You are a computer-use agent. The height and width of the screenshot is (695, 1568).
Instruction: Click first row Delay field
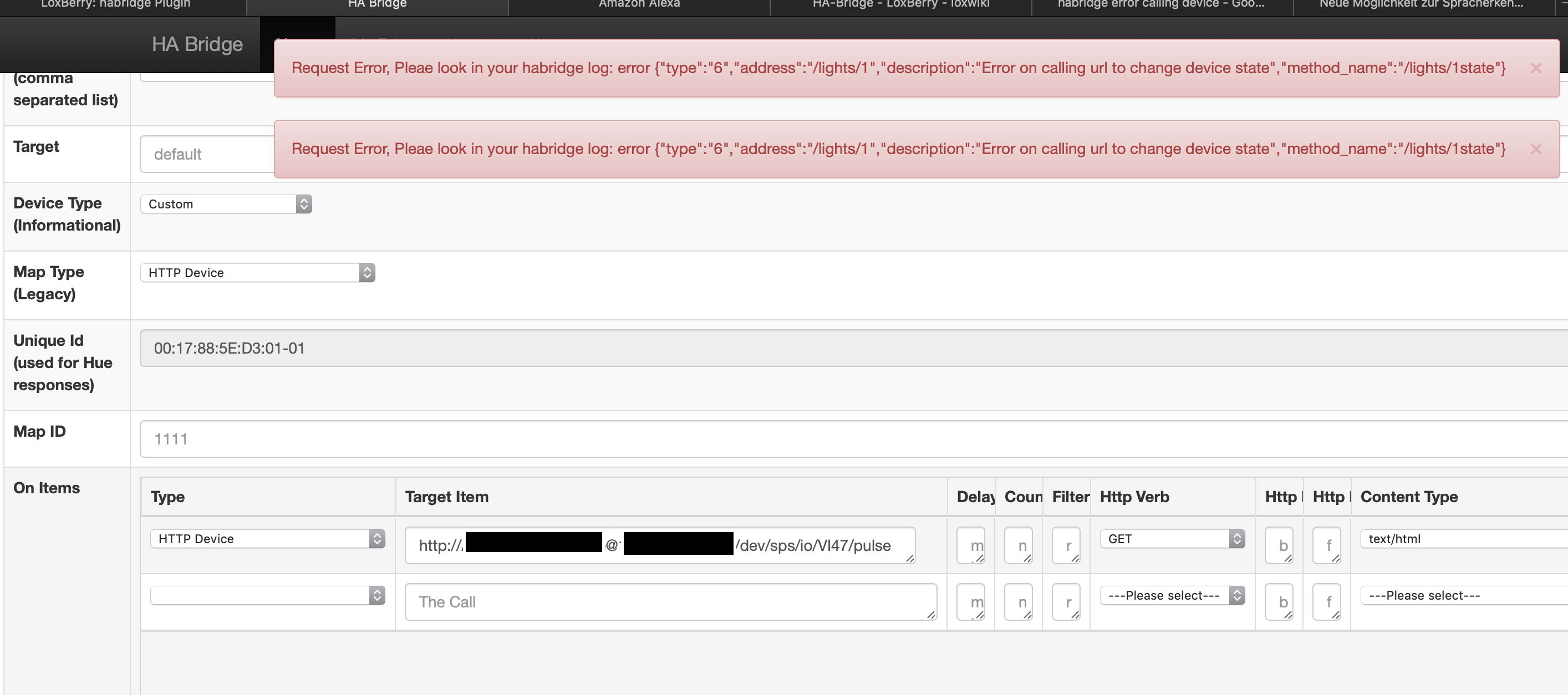click(970, 545)
